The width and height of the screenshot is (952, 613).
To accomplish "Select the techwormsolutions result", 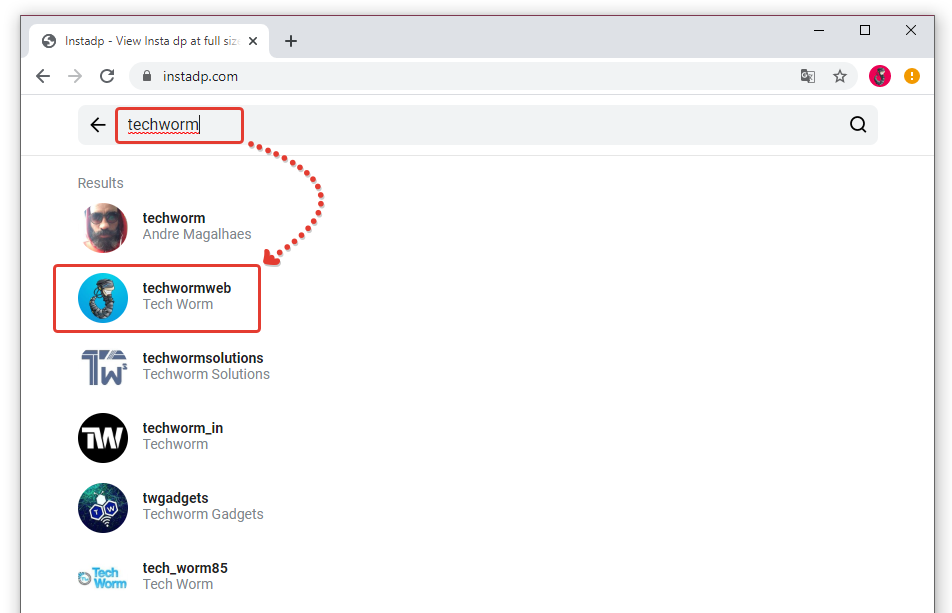I will click(203, 366).
